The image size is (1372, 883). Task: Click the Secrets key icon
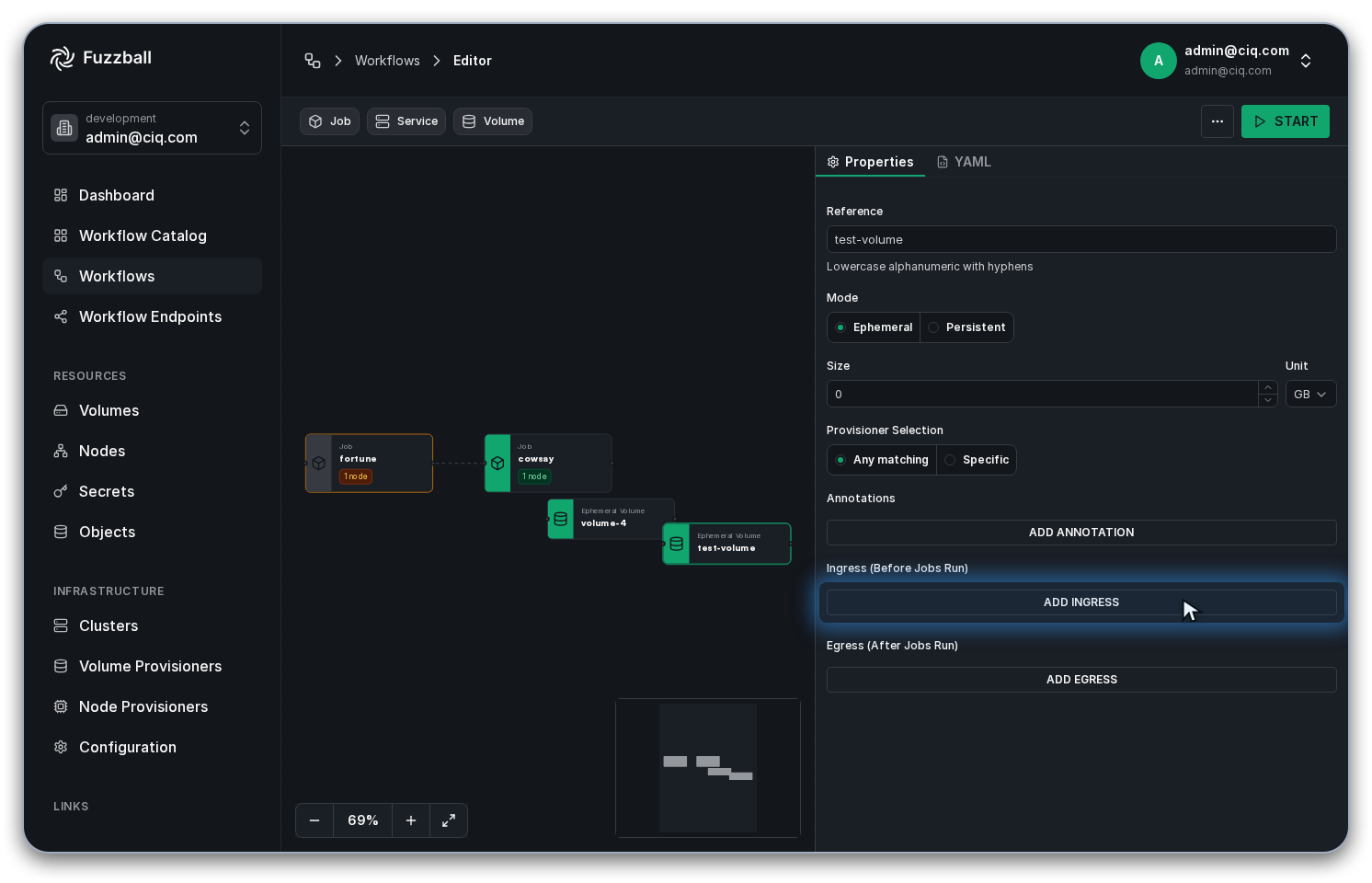61,491
